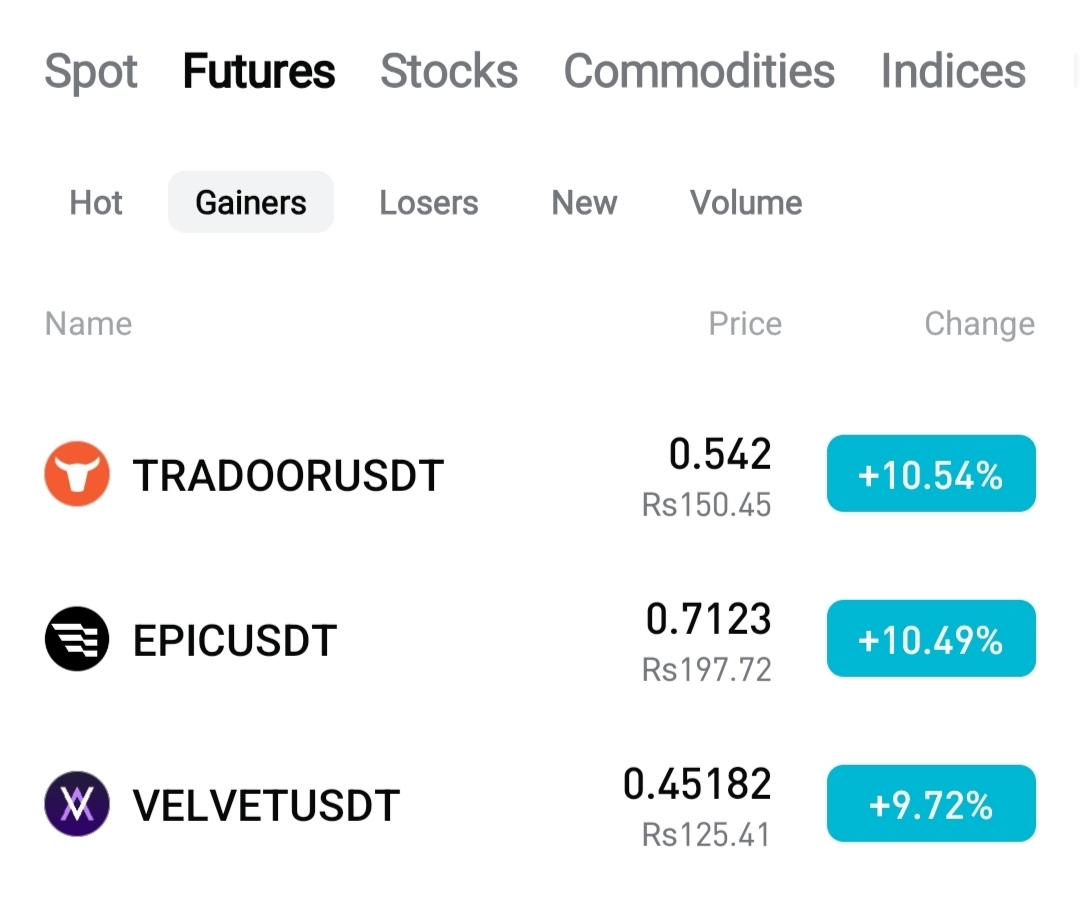Open the EPICUSDT futures pair

(540, 639)
